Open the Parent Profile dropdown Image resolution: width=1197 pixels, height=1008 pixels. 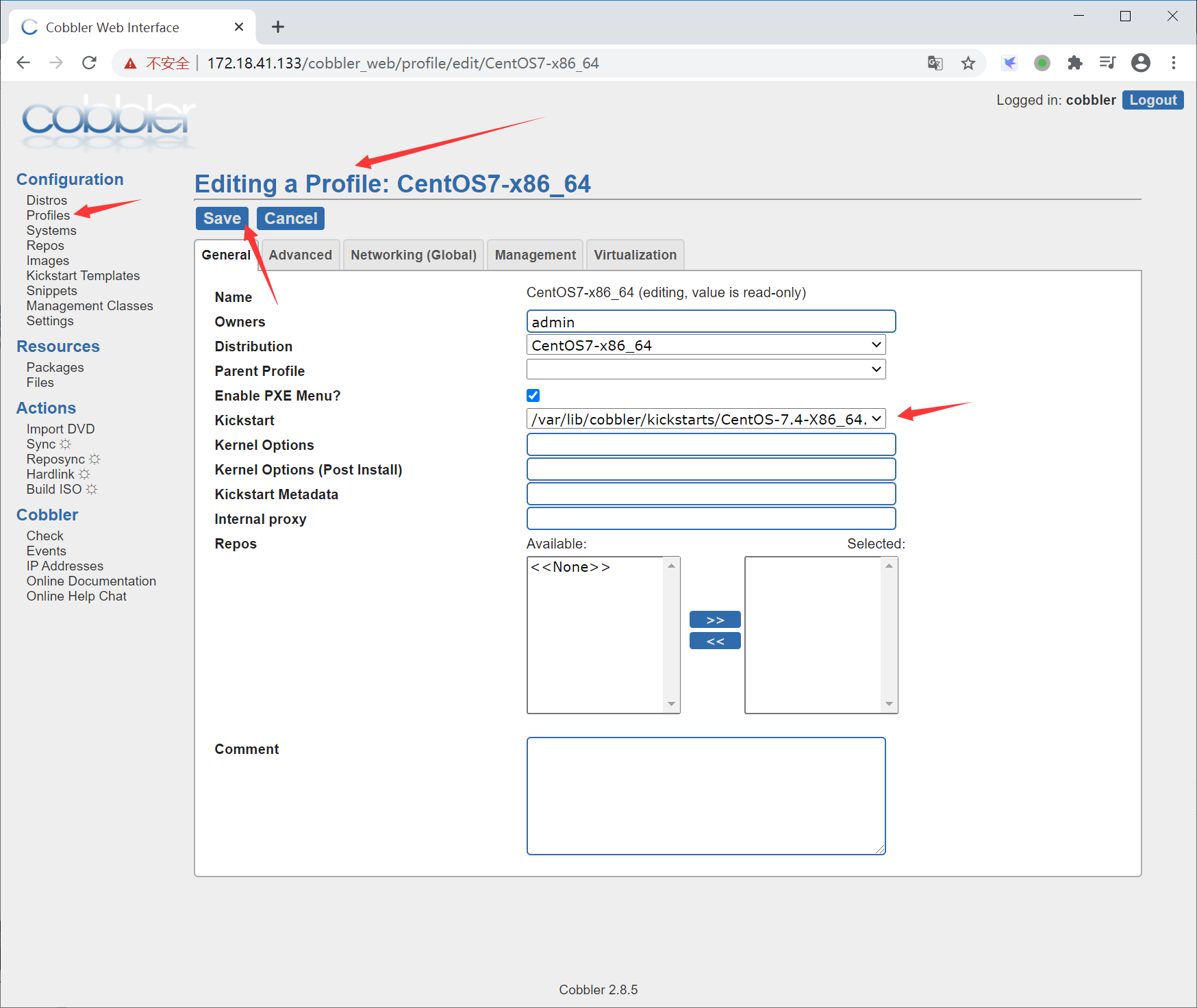pos(706,369)
